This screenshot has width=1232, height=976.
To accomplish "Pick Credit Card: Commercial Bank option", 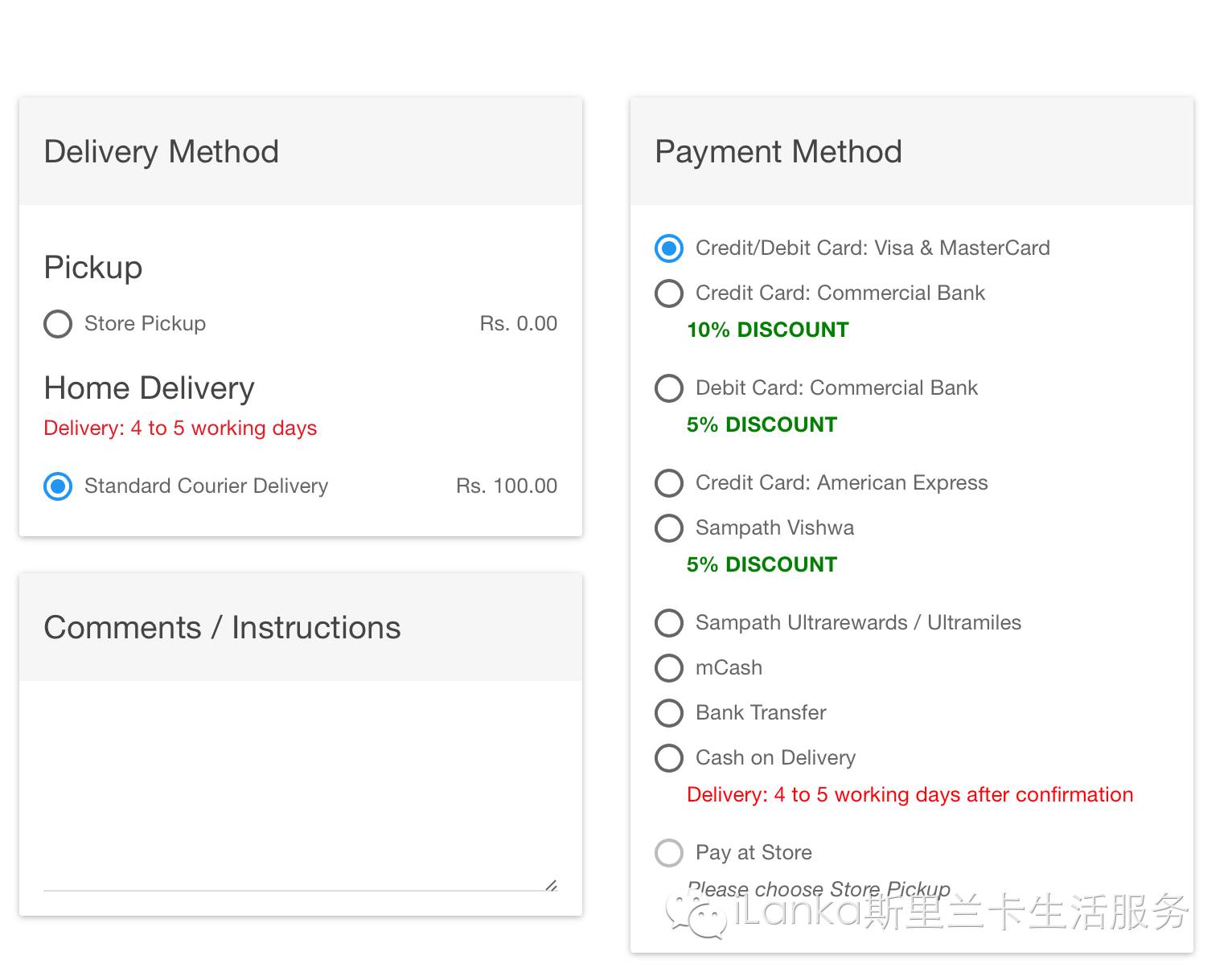I will (x=669, y=293).
